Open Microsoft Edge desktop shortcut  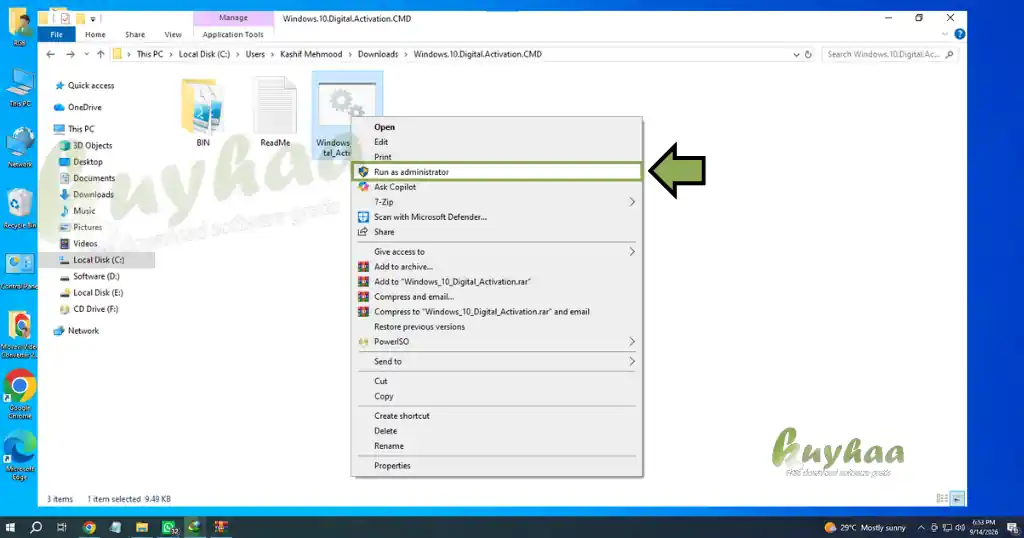(20, 455)
